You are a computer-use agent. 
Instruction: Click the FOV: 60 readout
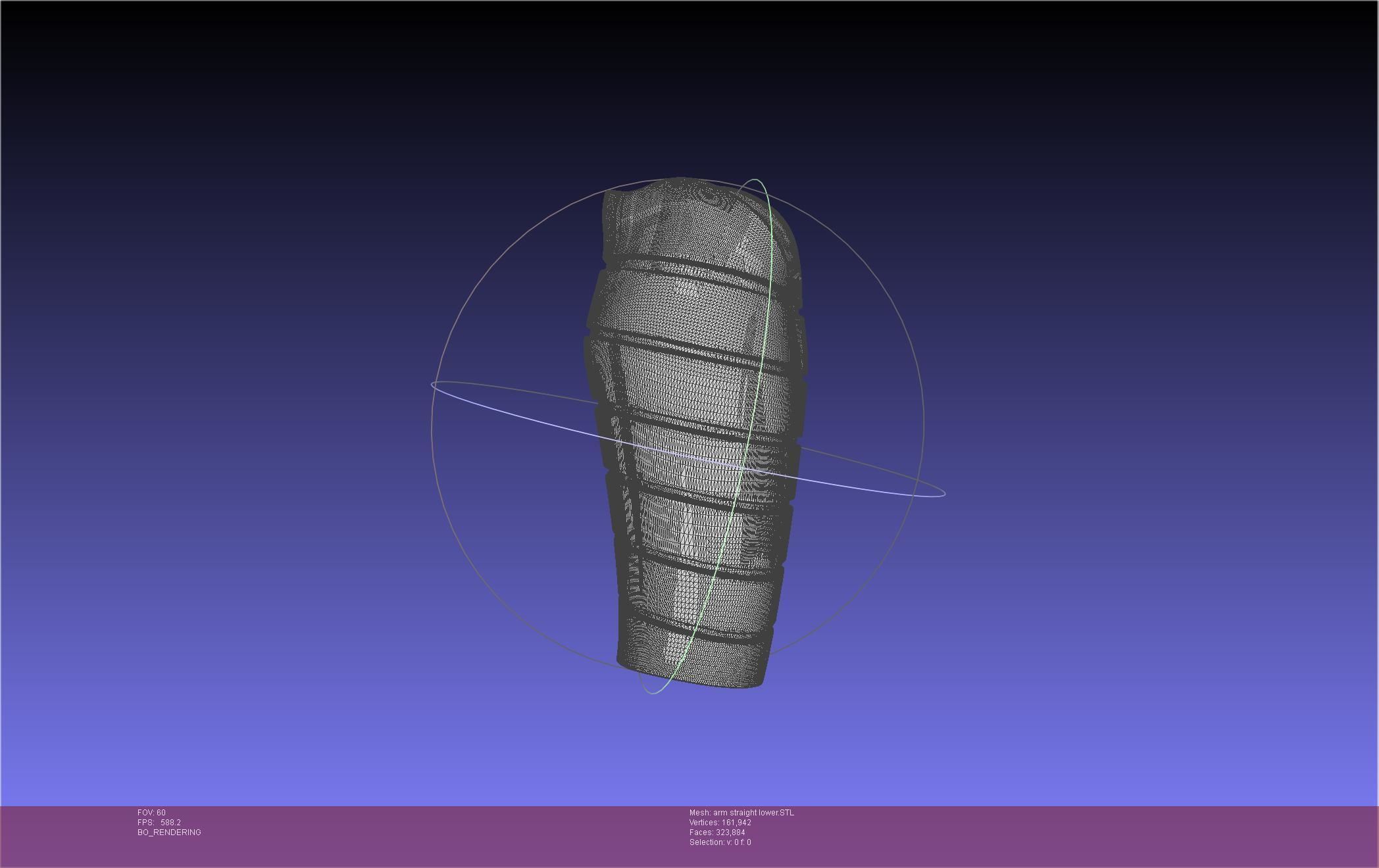pos(151,813)
